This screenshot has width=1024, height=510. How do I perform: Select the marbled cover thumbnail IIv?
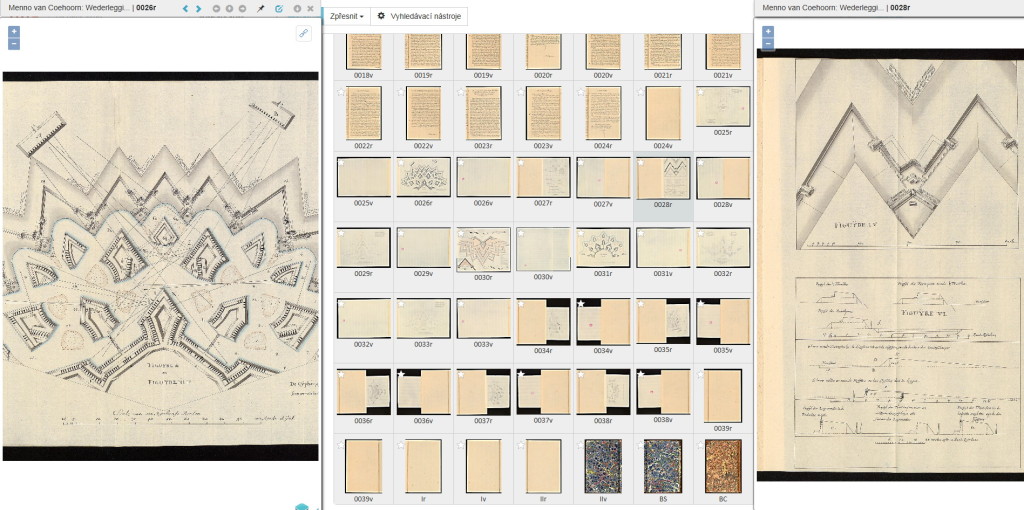coord(603,466)
